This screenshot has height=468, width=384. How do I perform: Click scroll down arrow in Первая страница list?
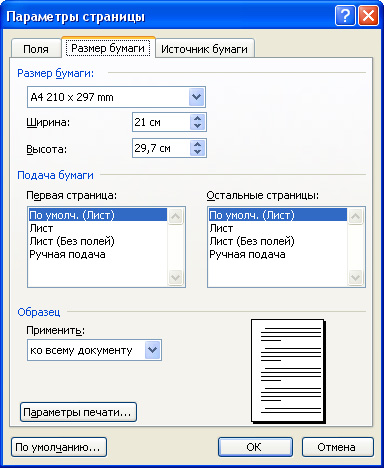175,277
